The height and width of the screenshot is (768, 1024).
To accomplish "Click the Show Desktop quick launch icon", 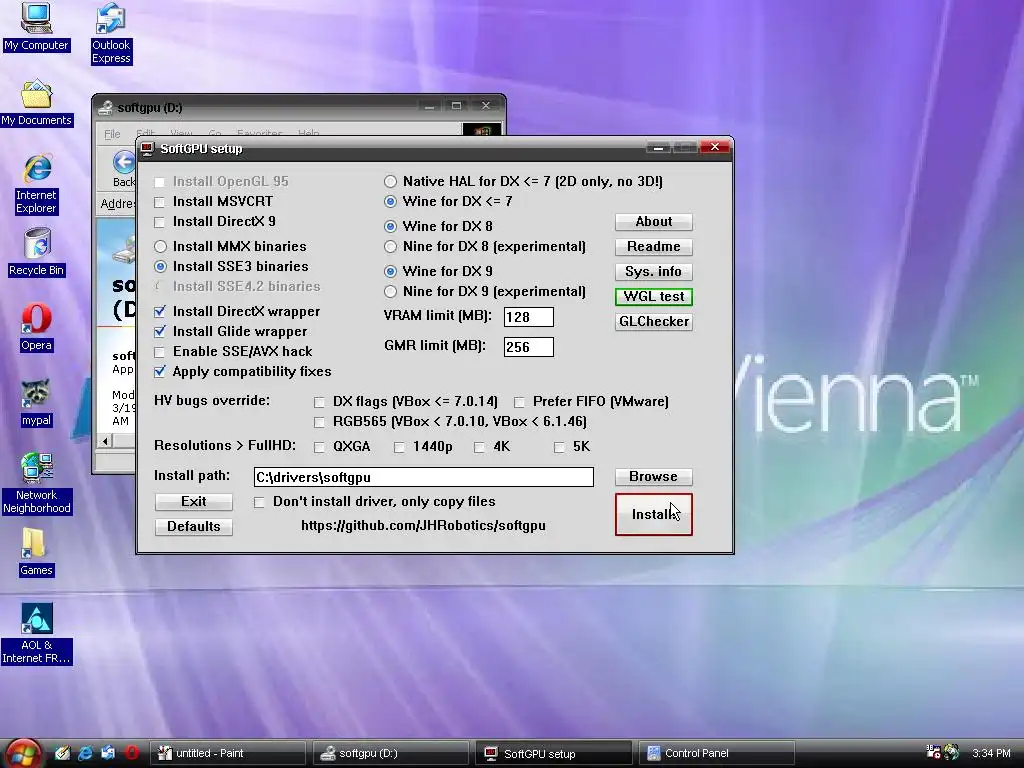I will [x=62, y=753].
